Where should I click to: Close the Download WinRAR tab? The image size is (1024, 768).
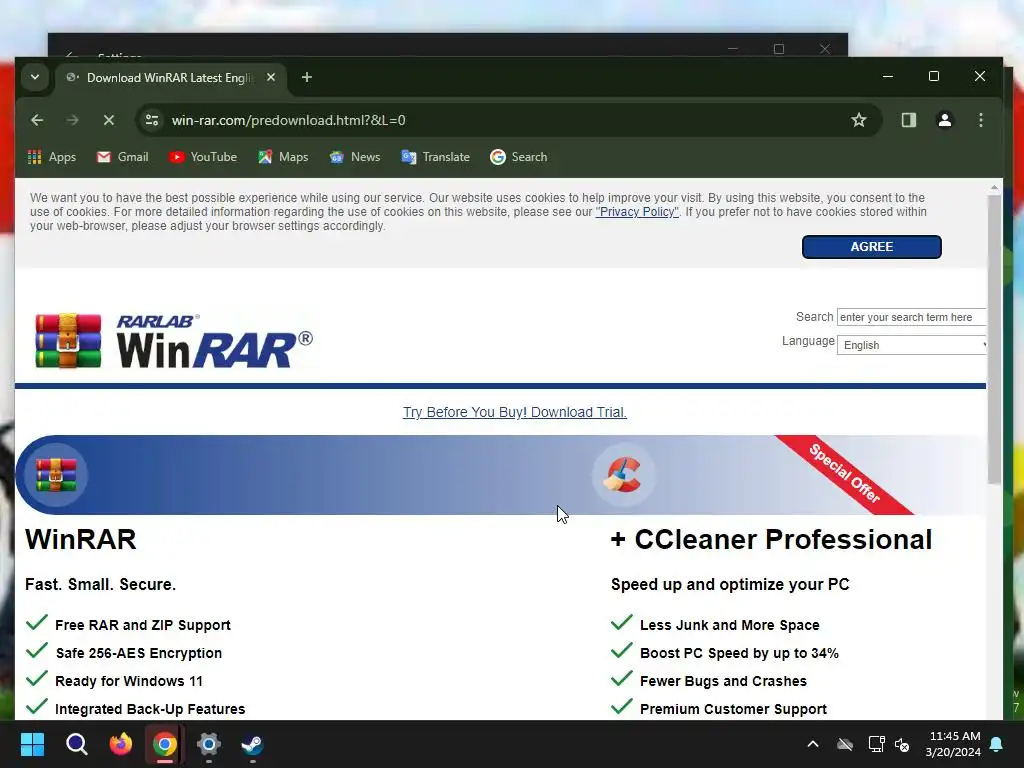coord(271,78)
